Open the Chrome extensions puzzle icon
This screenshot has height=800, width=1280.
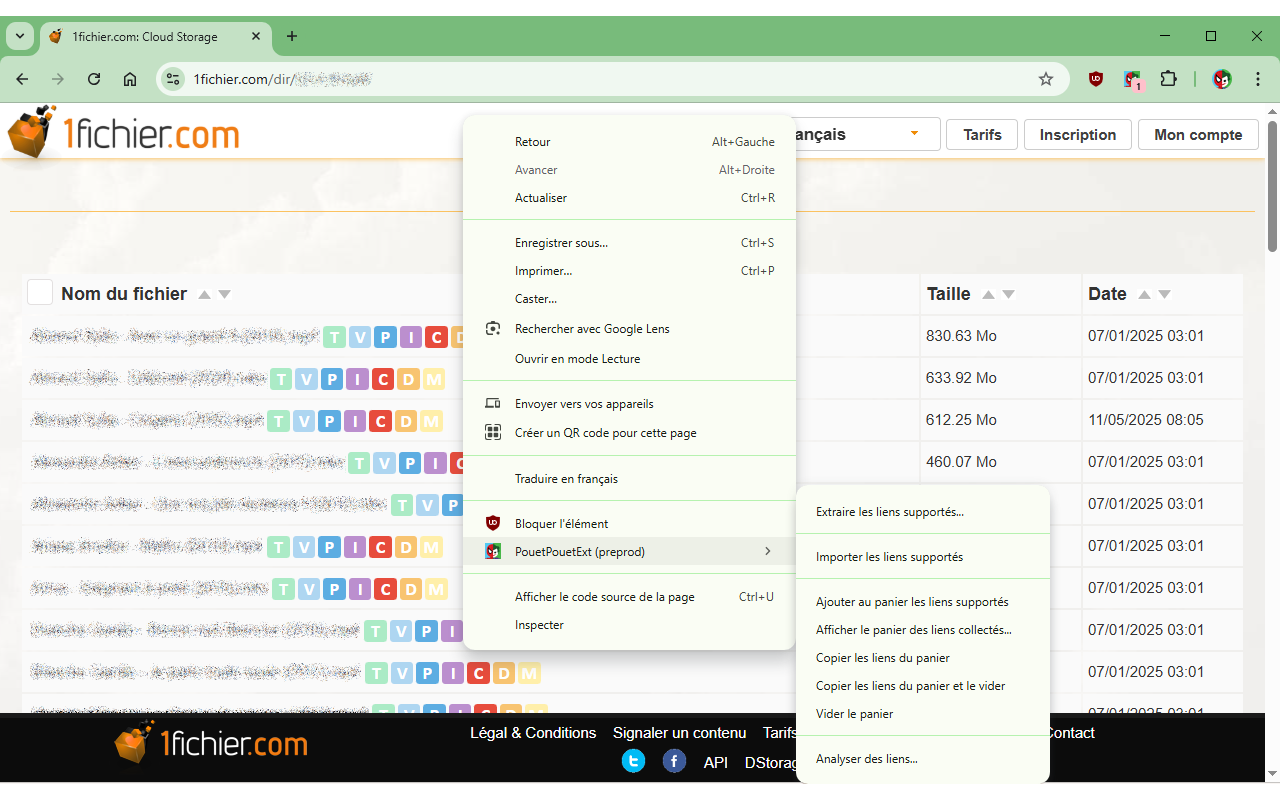[1168, 79]
